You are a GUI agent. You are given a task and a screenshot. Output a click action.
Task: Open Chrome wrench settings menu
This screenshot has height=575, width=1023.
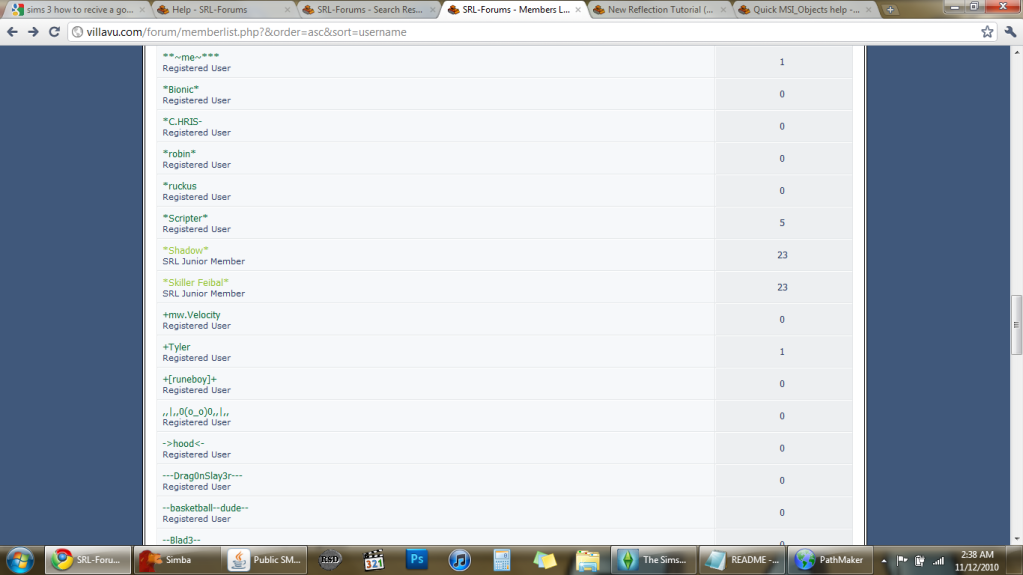point(1009,32)
